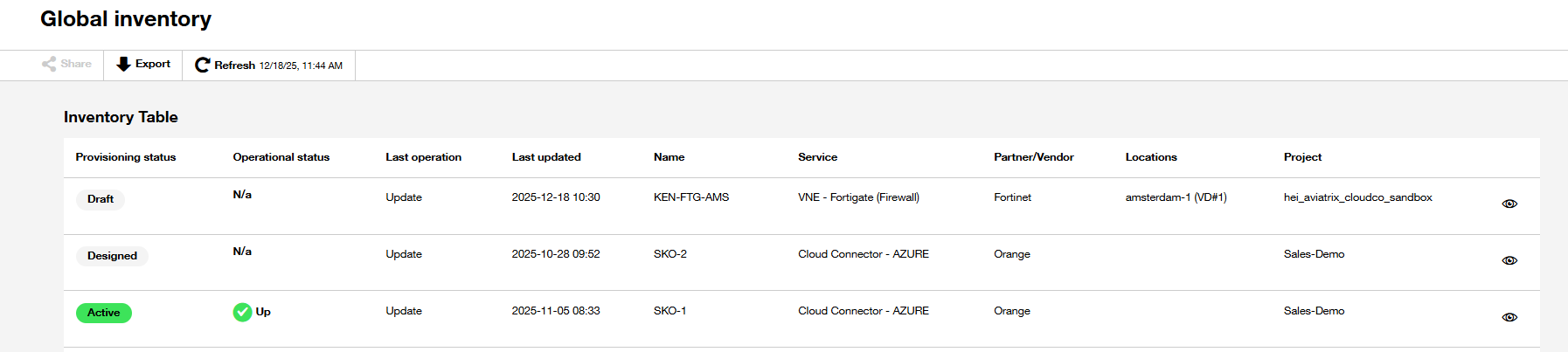Click the Locations column header
This screenshot has width=1568, height=352.
(x=1151, y=157)
